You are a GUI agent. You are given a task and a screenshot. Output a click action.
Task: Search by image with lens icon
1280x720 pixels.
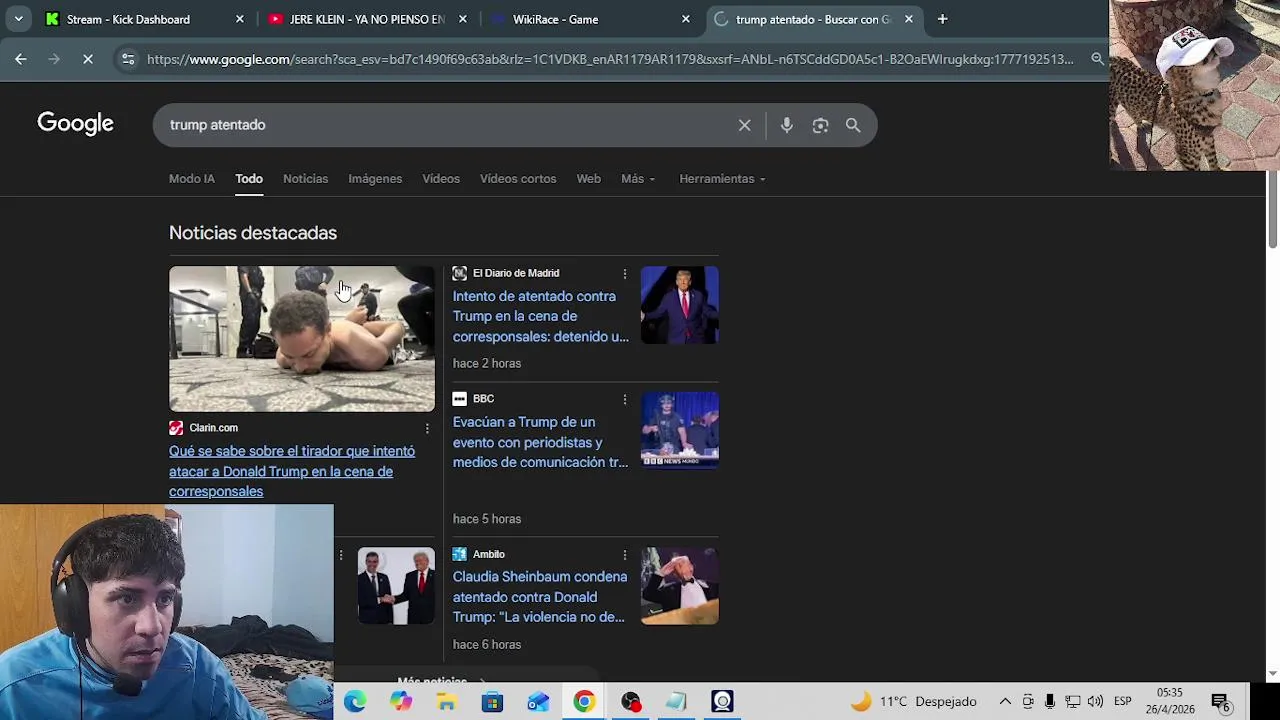click(x=820, y=125)
